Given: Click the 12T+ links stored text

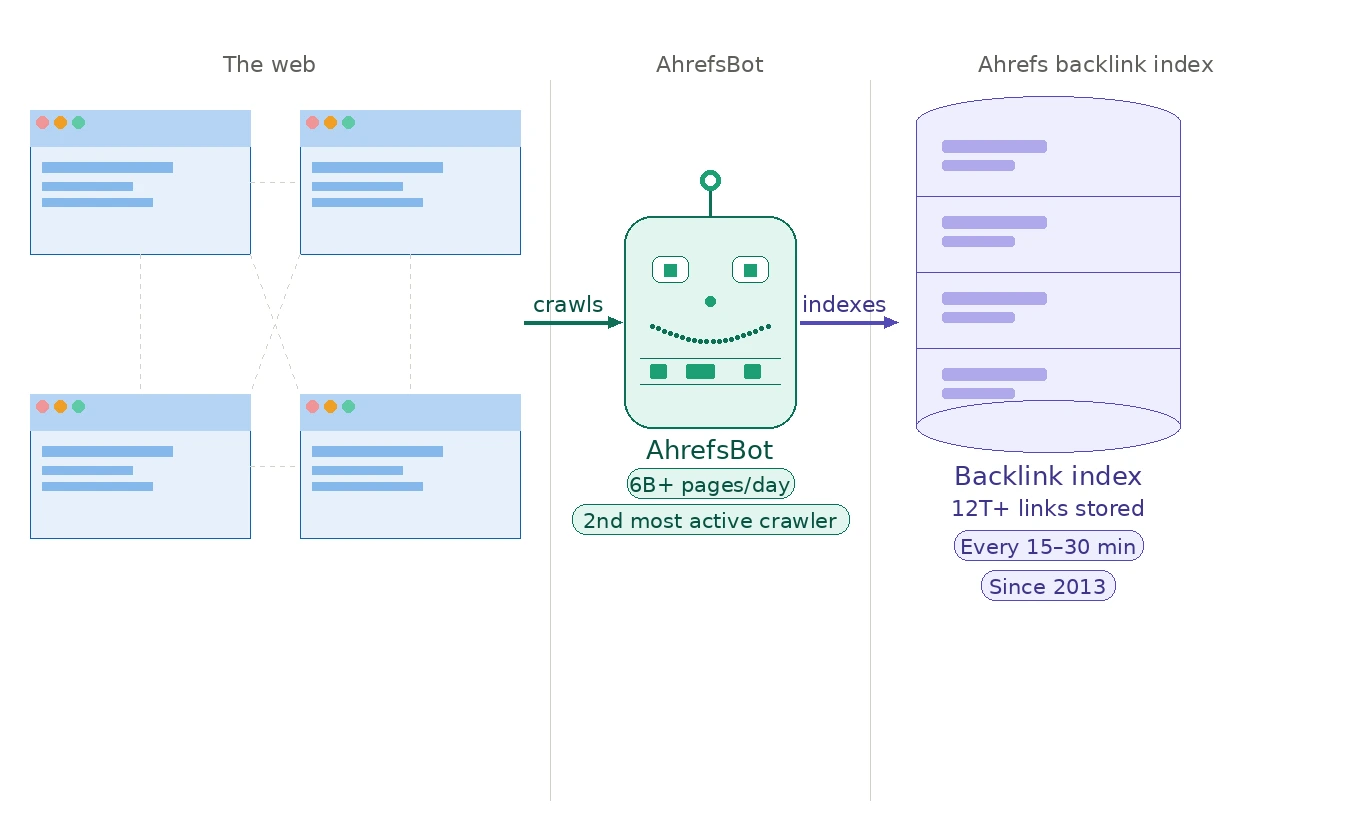Looking at the screenshot, I should [x=1048, y=509].
